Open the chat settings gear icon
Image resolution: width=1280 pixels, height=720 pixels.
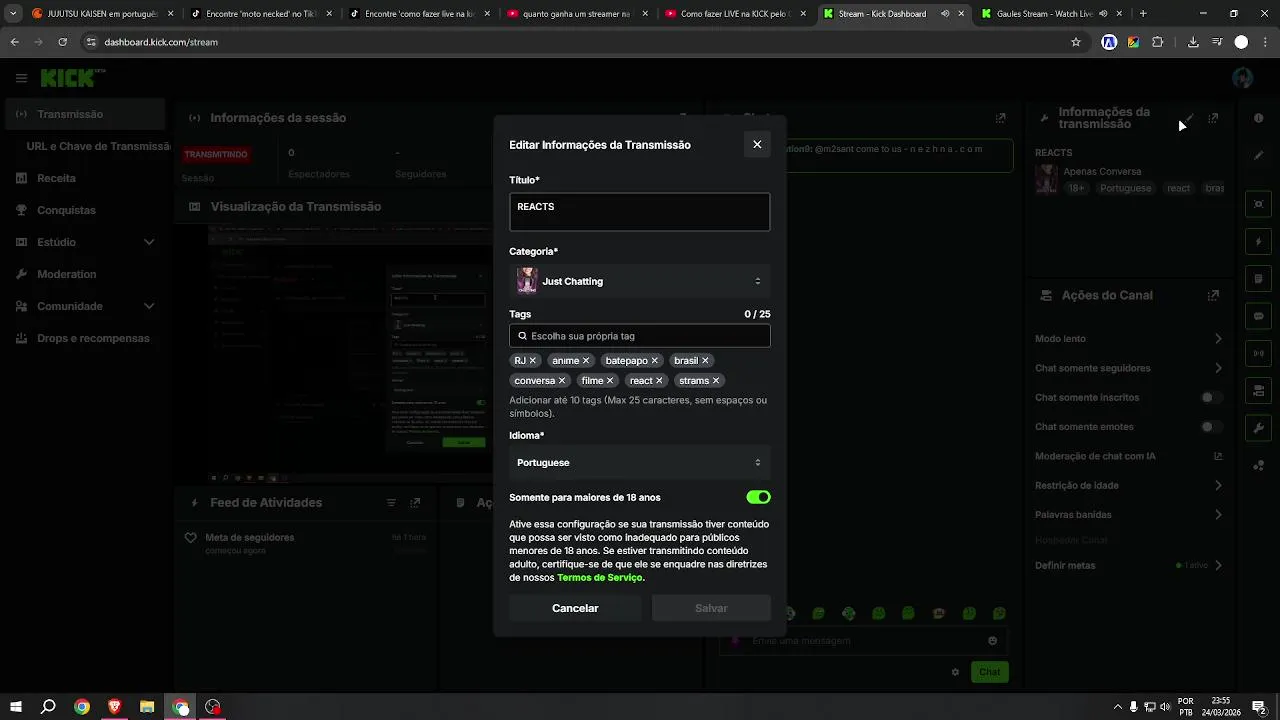tap(955, 672)
